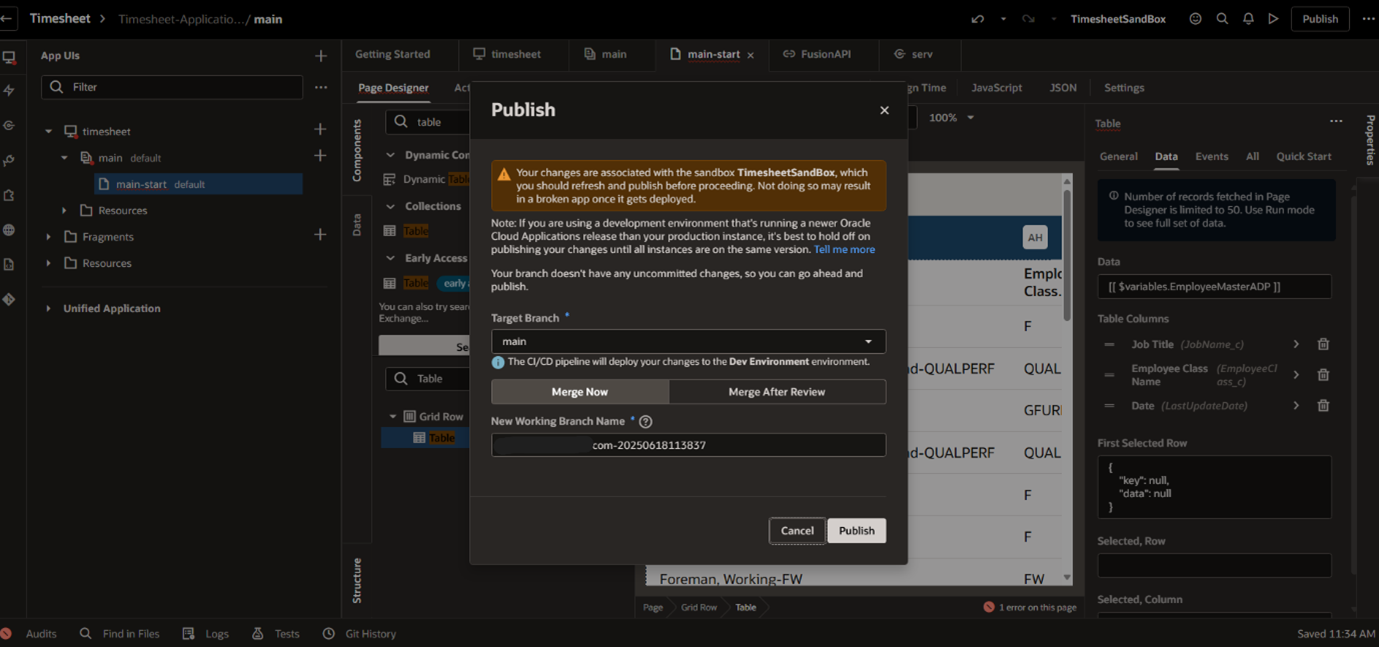Add new App UI with plus icon
This screenshot has width=1379, height=647.
tap(320, 56)
